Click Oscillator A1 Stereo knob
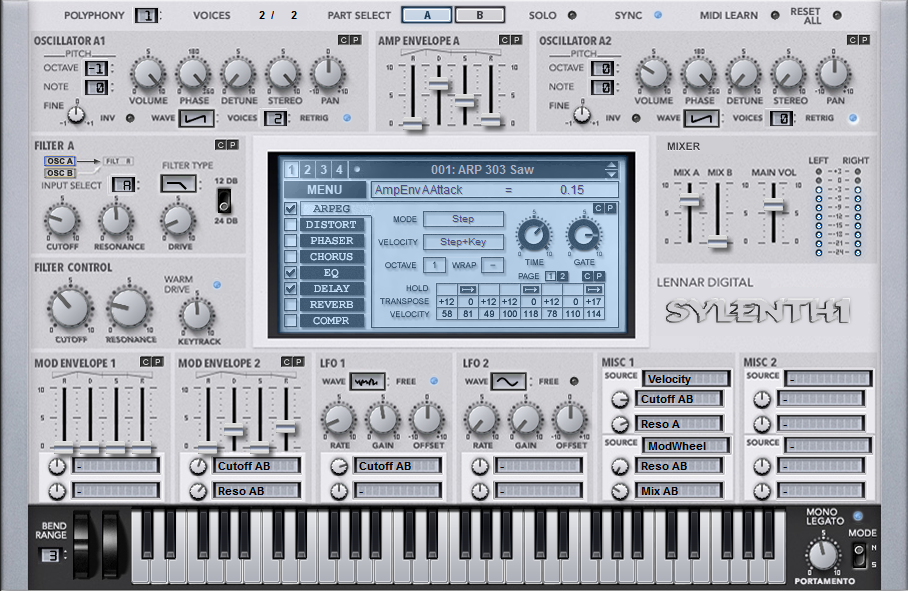908x591 pixels. coord(283,74)
